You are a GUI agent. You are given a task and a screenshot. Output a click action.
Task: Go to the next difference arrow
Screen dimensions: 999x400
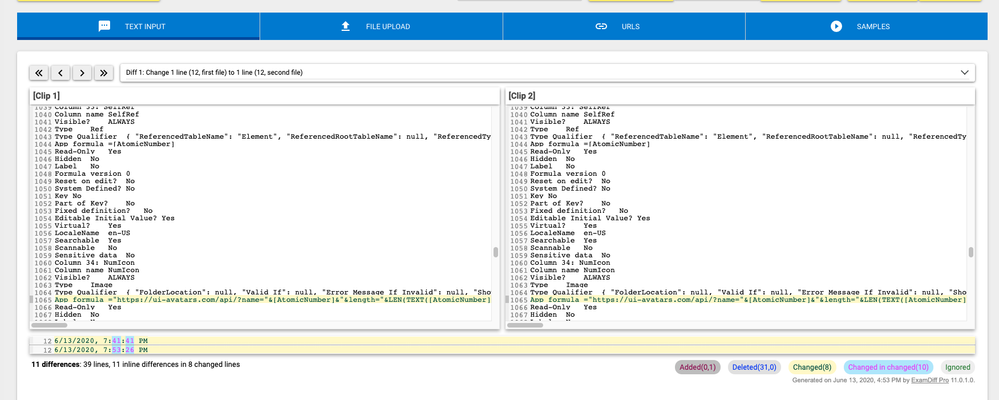click(x=82, y=73)
